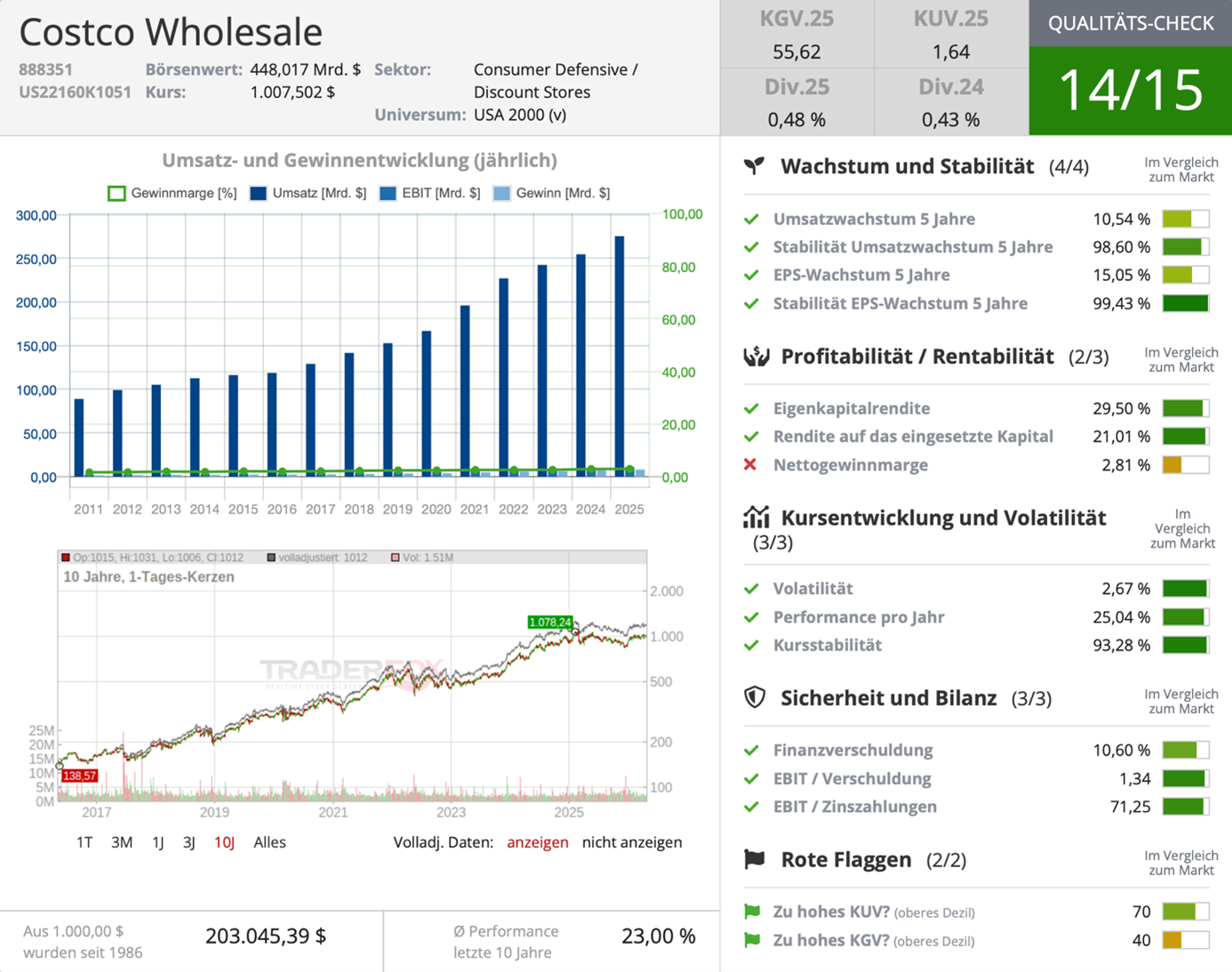Viewport: 1232px width, 972px height.
Task: Click the rating bar for Zu hohes KGV?
Action: coord(1186,940)
